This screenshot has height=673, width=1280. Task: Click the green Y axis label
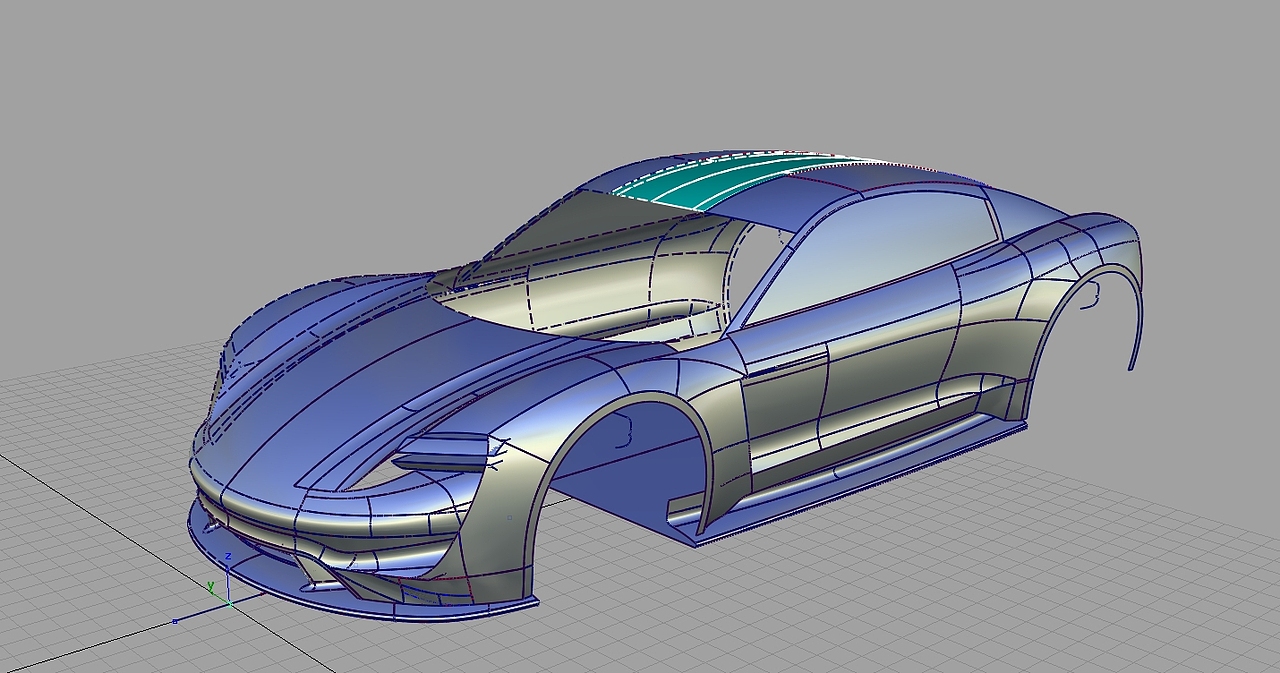[x=211, y=585]
